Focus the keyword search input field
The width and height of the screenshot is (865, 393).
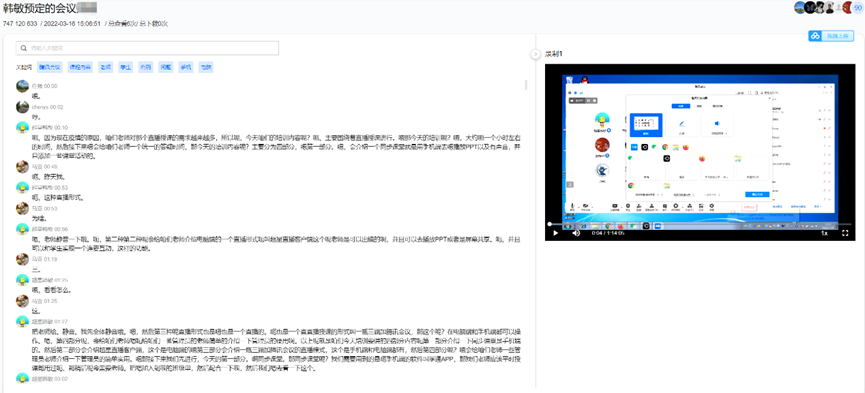tap(147, 48)
